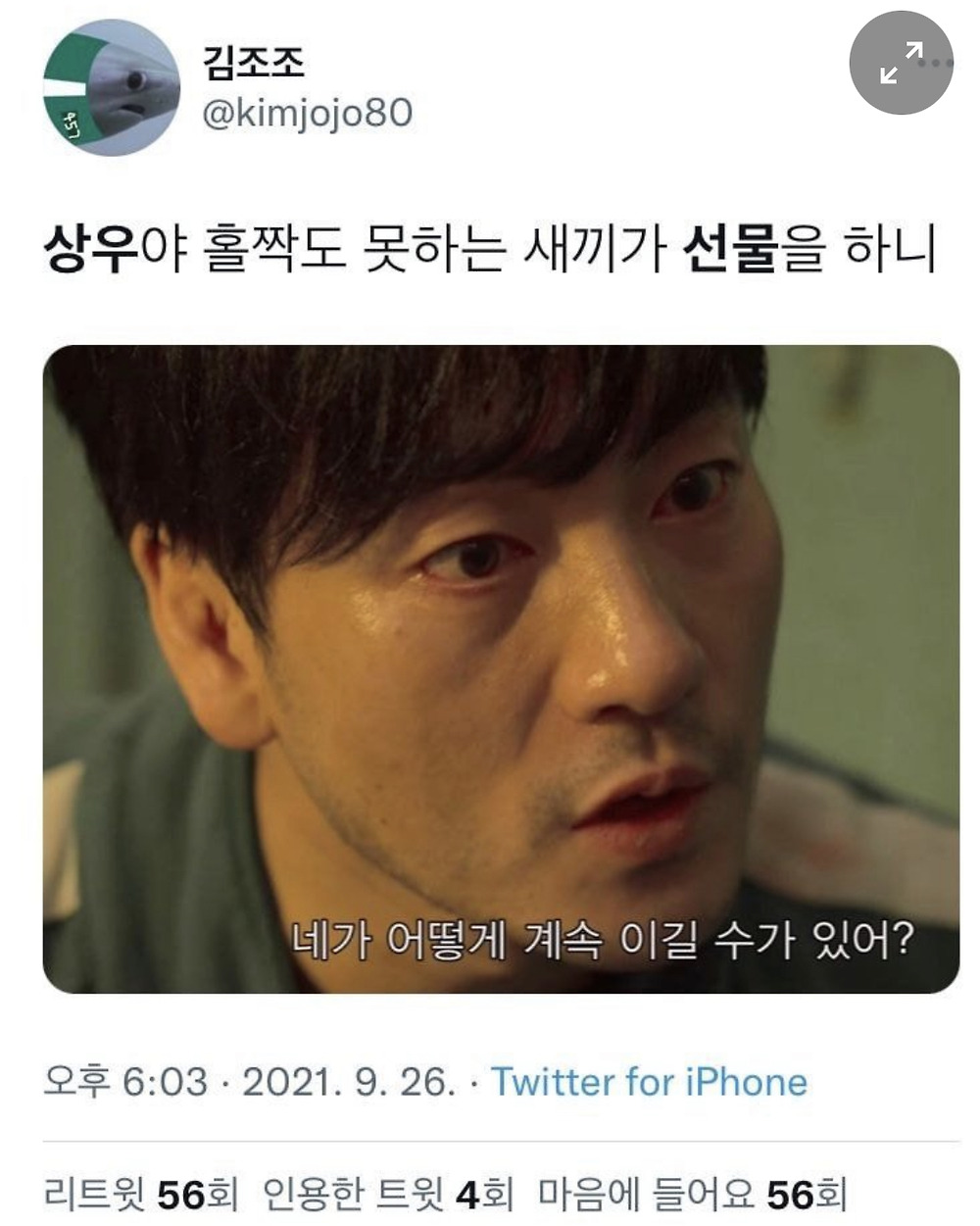The image size is (980, 1226).
Task: Click the 457 tag on the avatar
Action: pos(71,124)
